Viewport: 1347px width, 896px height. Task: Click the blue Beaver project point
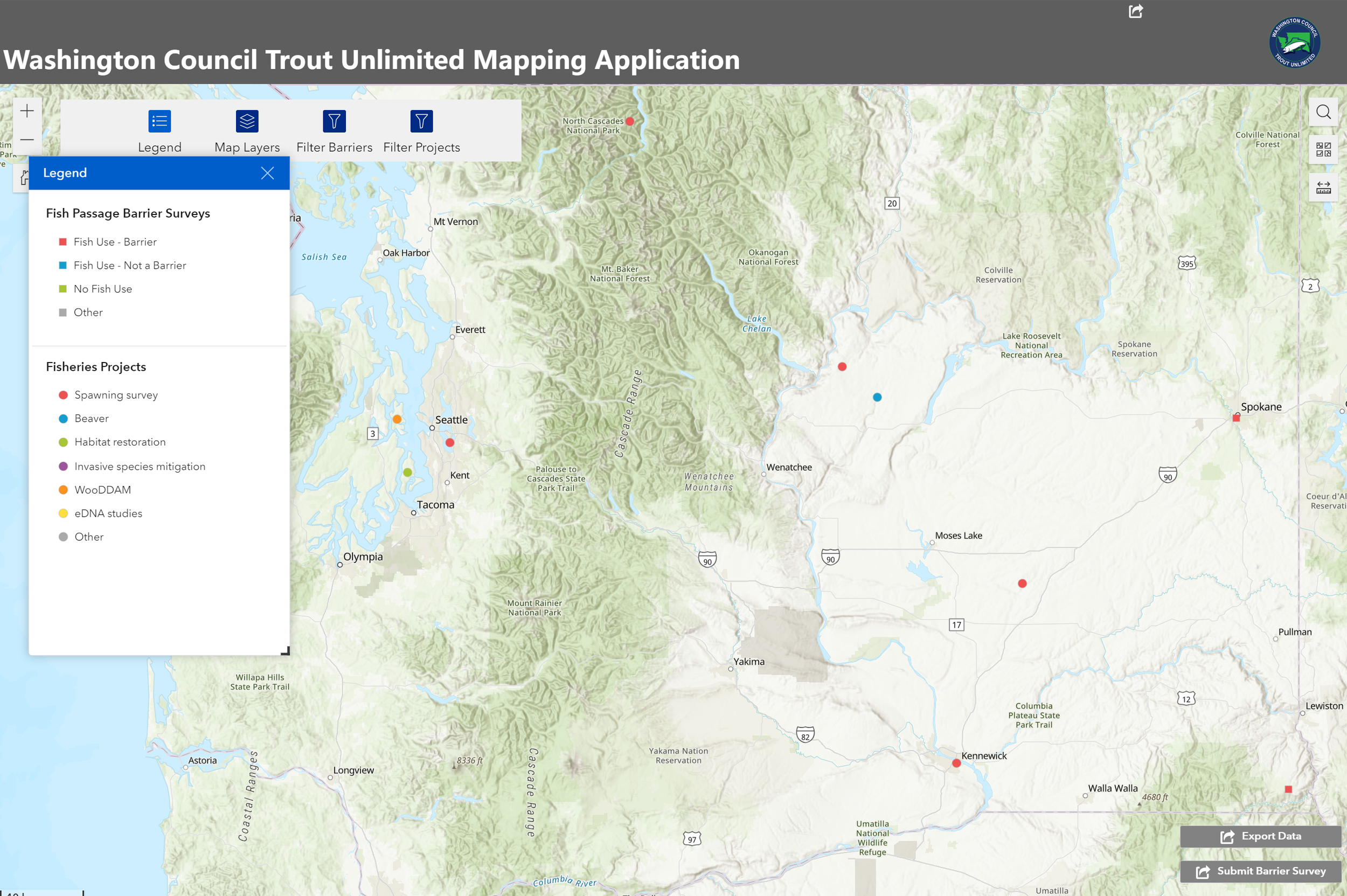coord(877,397)
